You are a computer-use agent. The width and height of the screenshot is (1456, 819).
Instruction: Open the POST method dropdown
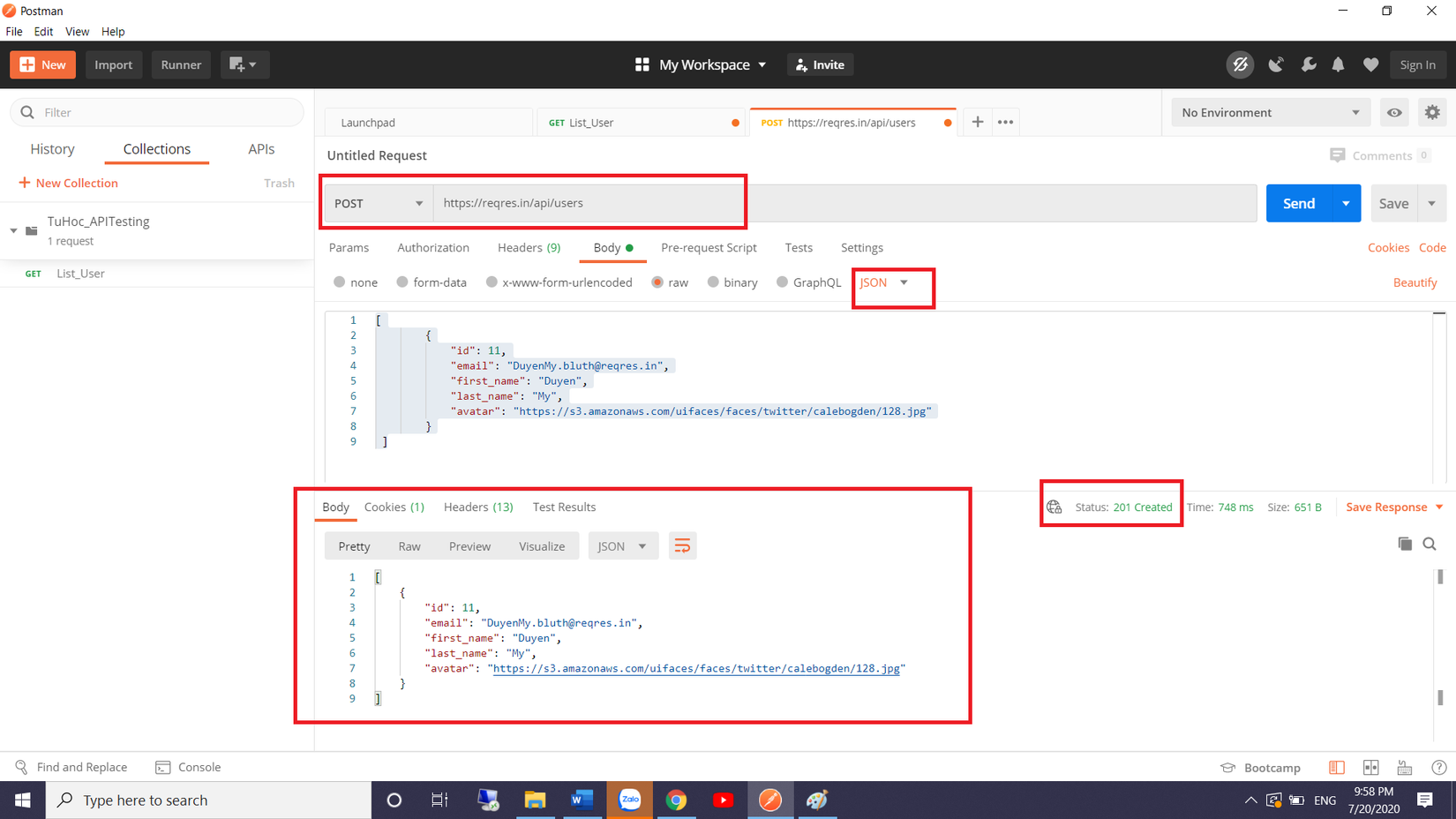click(x=379, y=203)
